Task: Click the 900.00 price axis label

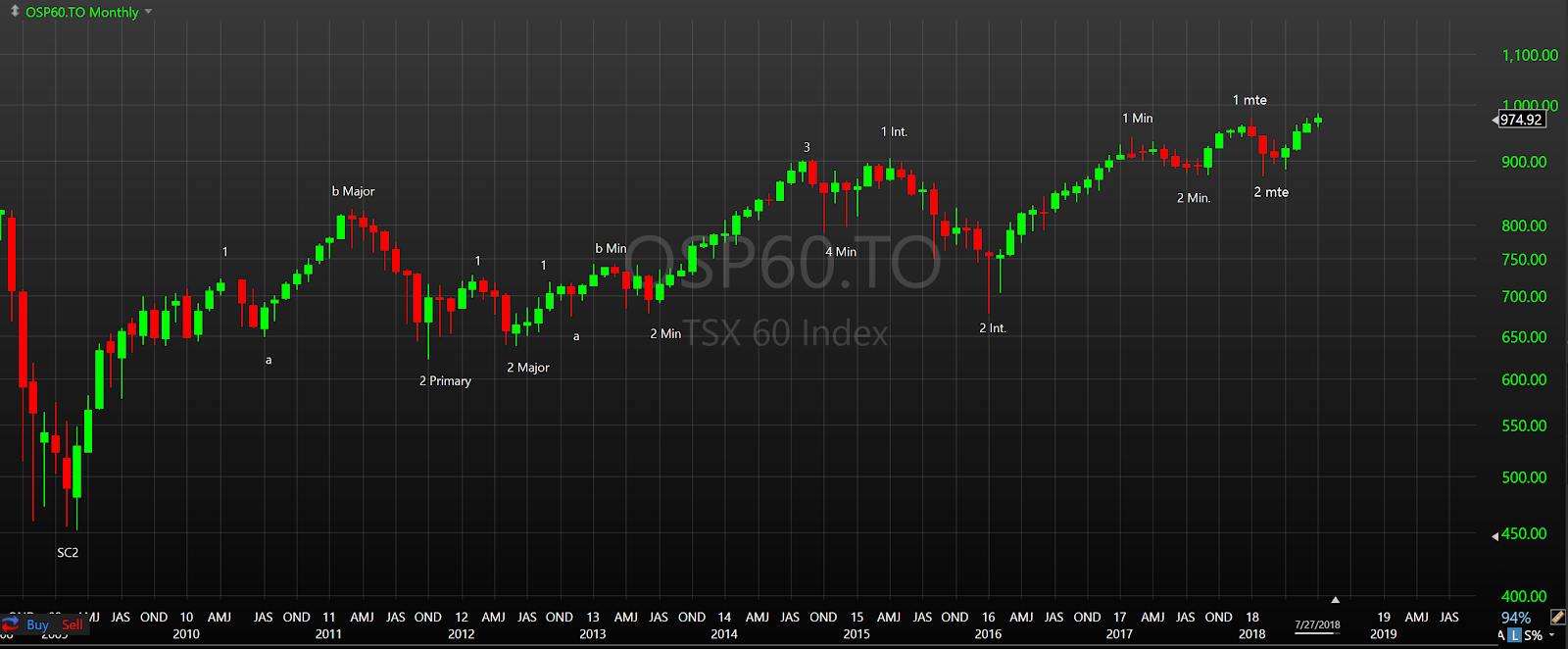Action: coord(1524,162)
